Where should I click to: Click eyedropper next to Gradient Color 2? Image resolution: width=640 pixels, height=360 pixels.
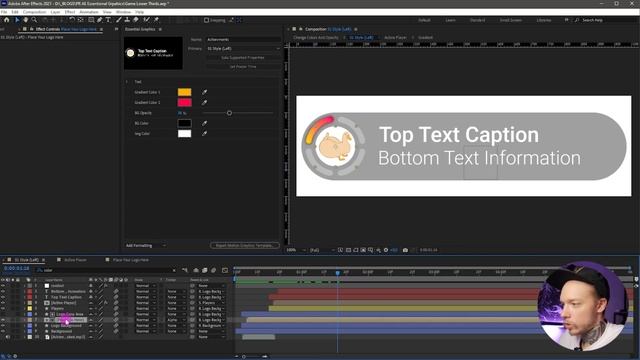point(204,102)
